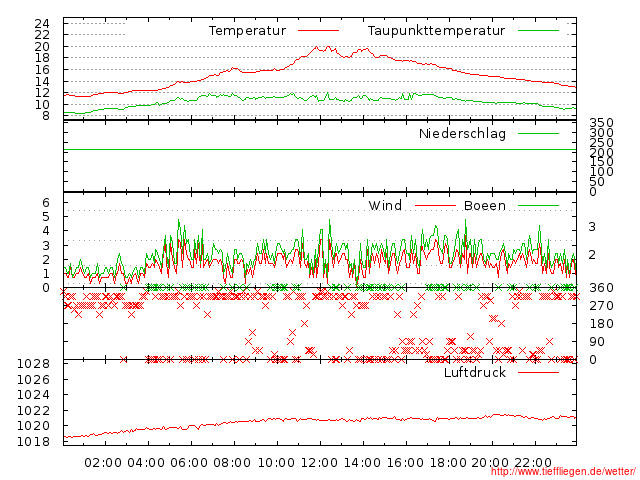The width and height of the screenshot is (640, 480).
Task: Select the Wind legend label
Action: coord(385,205)
